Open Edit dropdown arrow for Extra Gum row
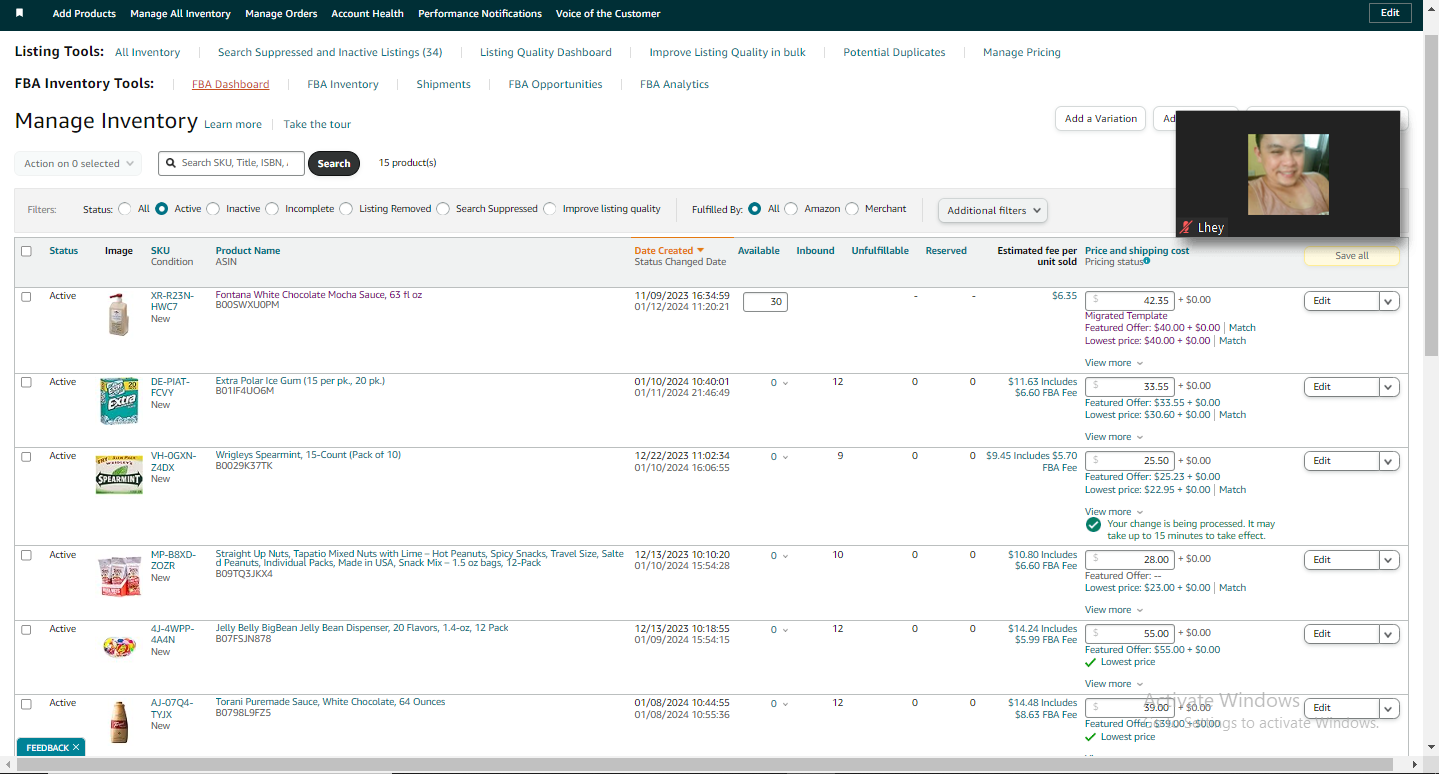The image size is (1439, 774). coord(1389,387)
